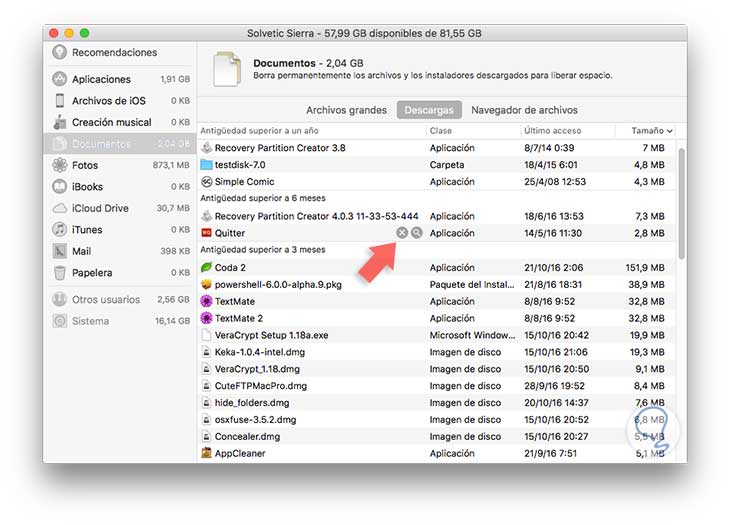Click 21/9/16 7:51 AppCleaner date
The width and height of the screenshot is (730, 525).
(550, 453)
